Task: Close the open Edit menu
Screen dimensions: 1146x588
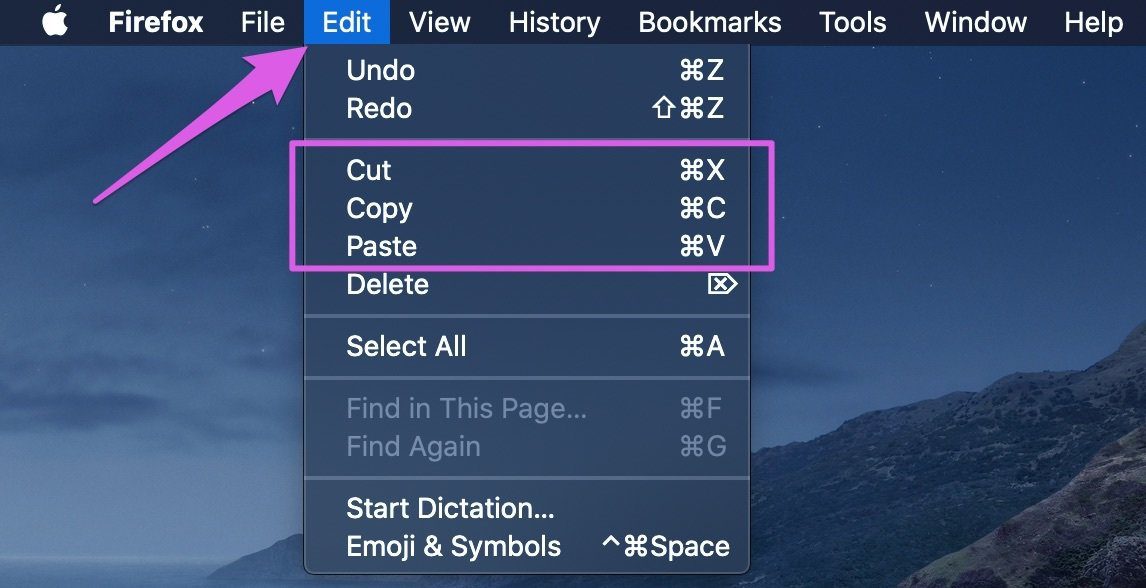Action: (x=346, y=22)
